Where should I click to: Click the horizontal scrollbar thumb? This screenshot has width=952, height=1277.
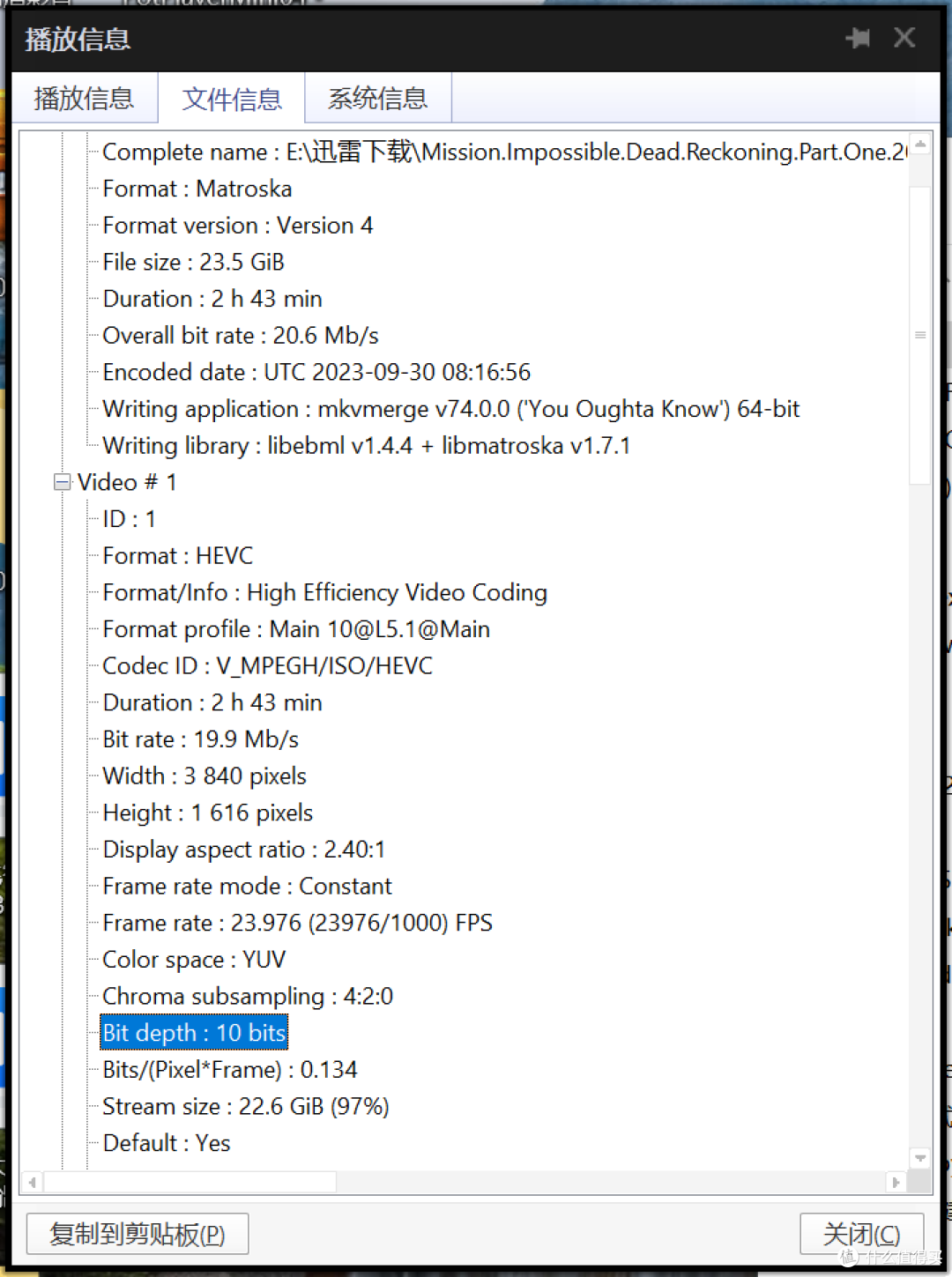tap(190, 1182)
